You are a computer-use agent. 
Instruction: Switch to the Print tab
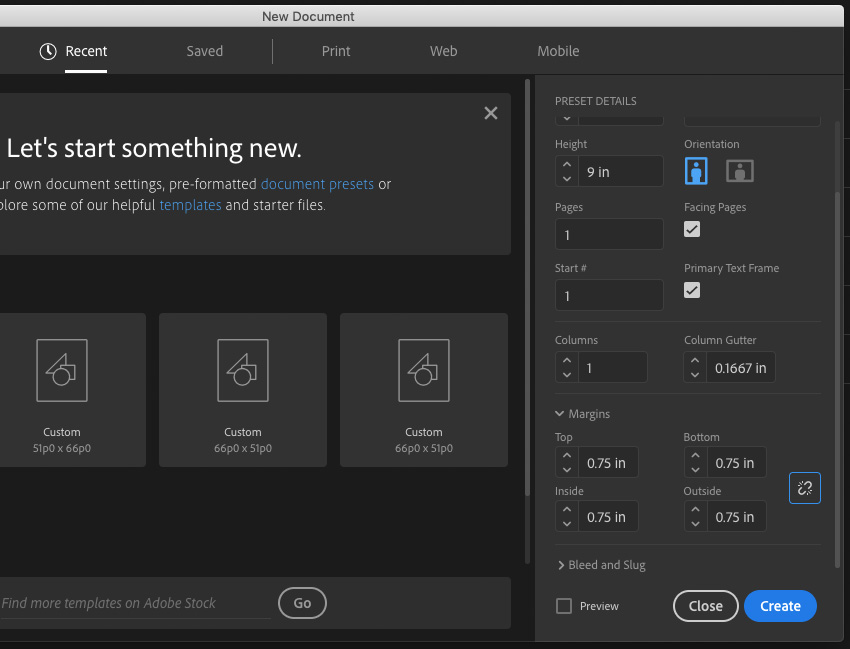(336, 51)
